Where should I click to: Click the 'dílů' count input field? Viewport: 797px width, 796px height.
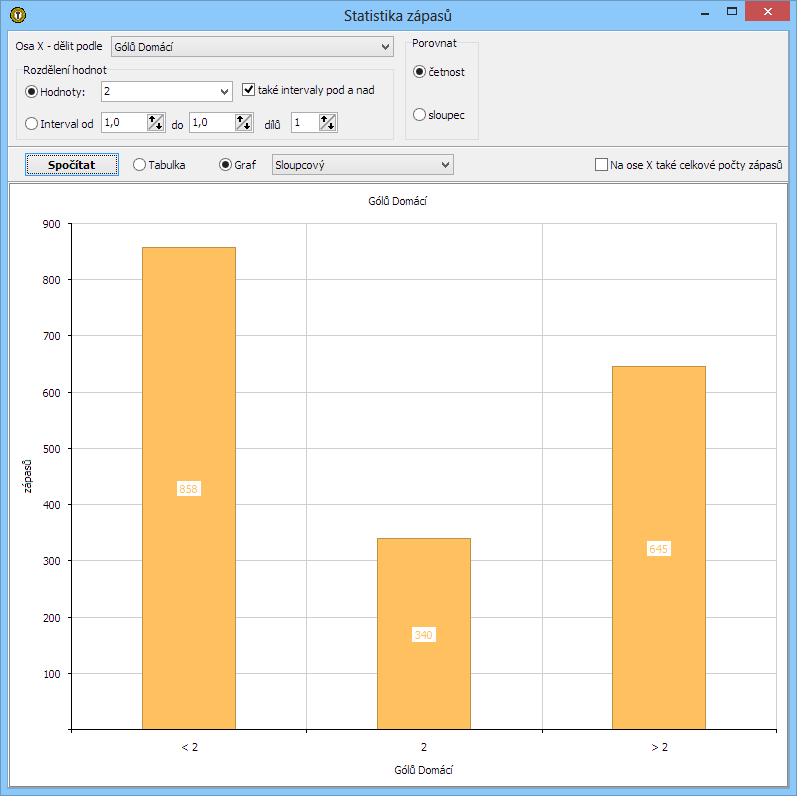click(305, 123)
